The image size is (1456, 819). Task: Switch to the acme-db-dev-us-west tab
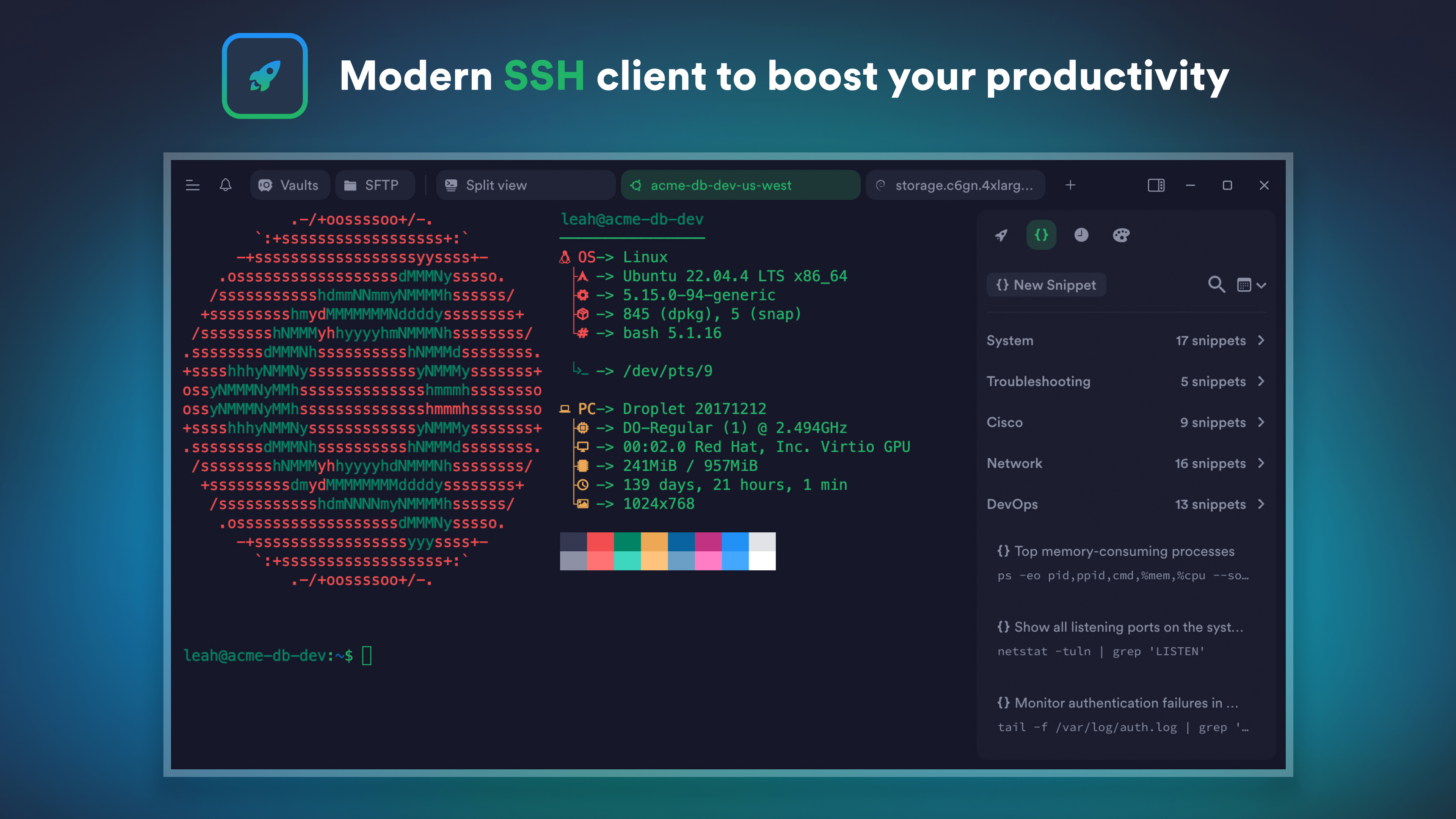pyautogui.click(x=740, y=185)
